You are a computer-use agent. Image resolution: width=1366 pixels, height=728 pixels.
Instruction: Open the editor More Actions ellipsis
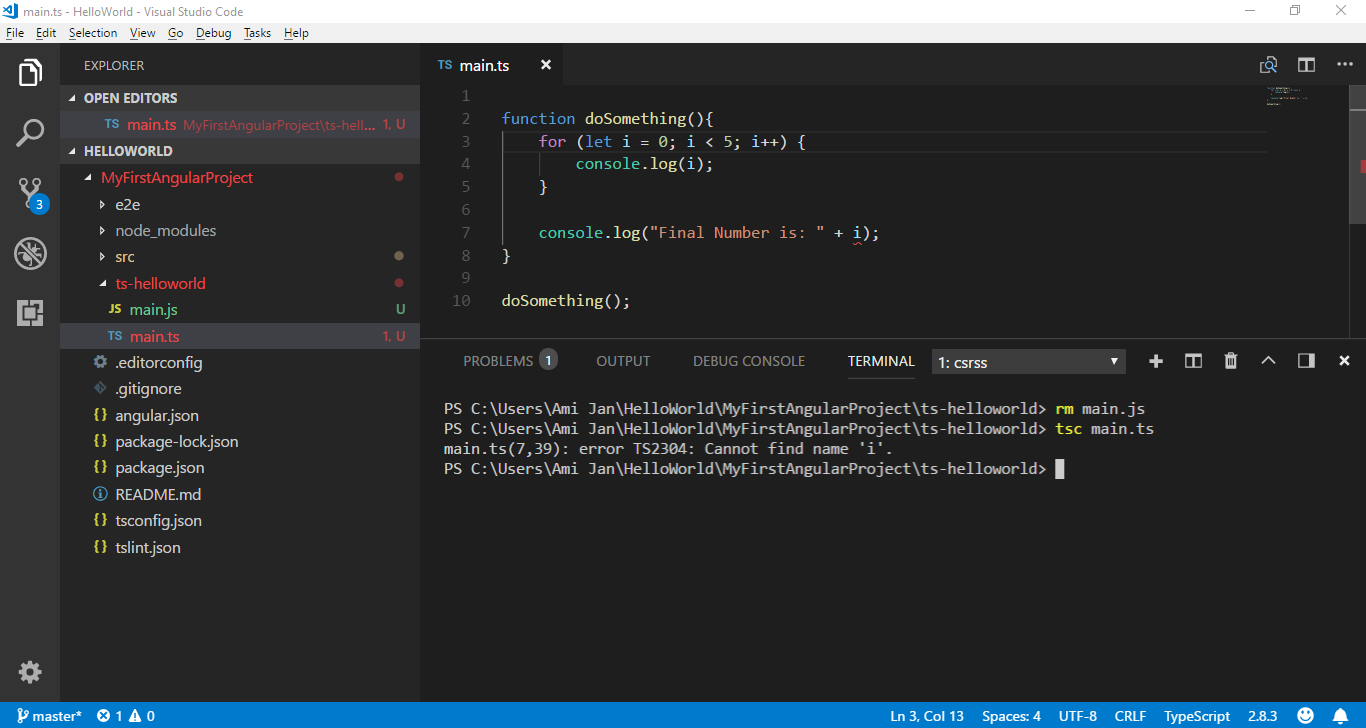pyautogui.click(x=1344, y=65)
